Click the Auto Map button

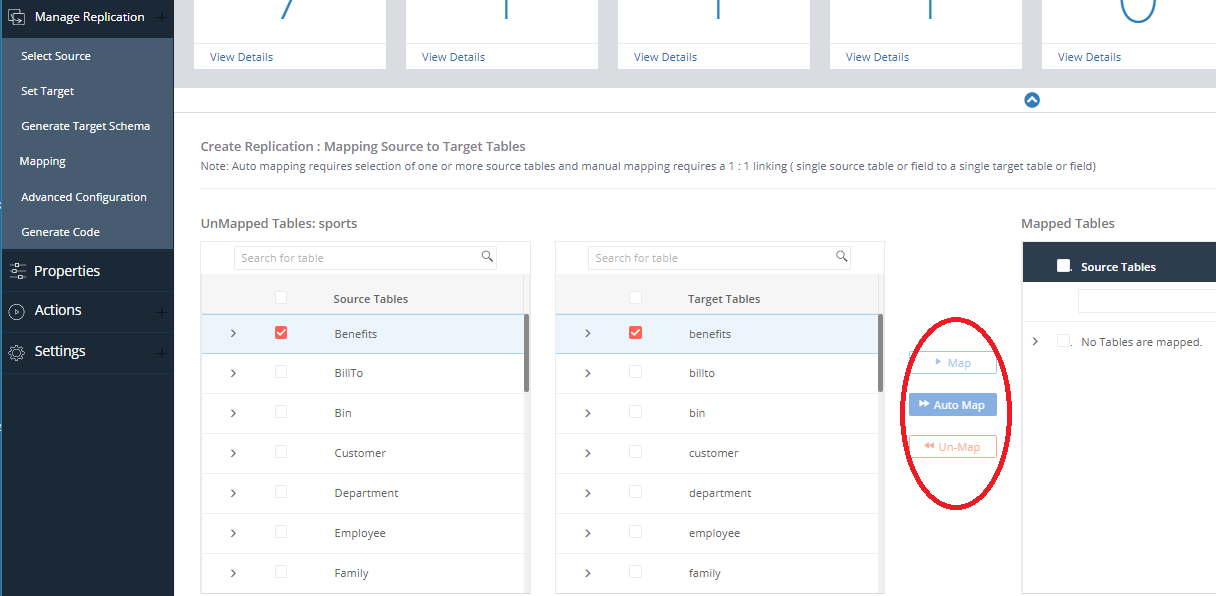coord(953,405)
